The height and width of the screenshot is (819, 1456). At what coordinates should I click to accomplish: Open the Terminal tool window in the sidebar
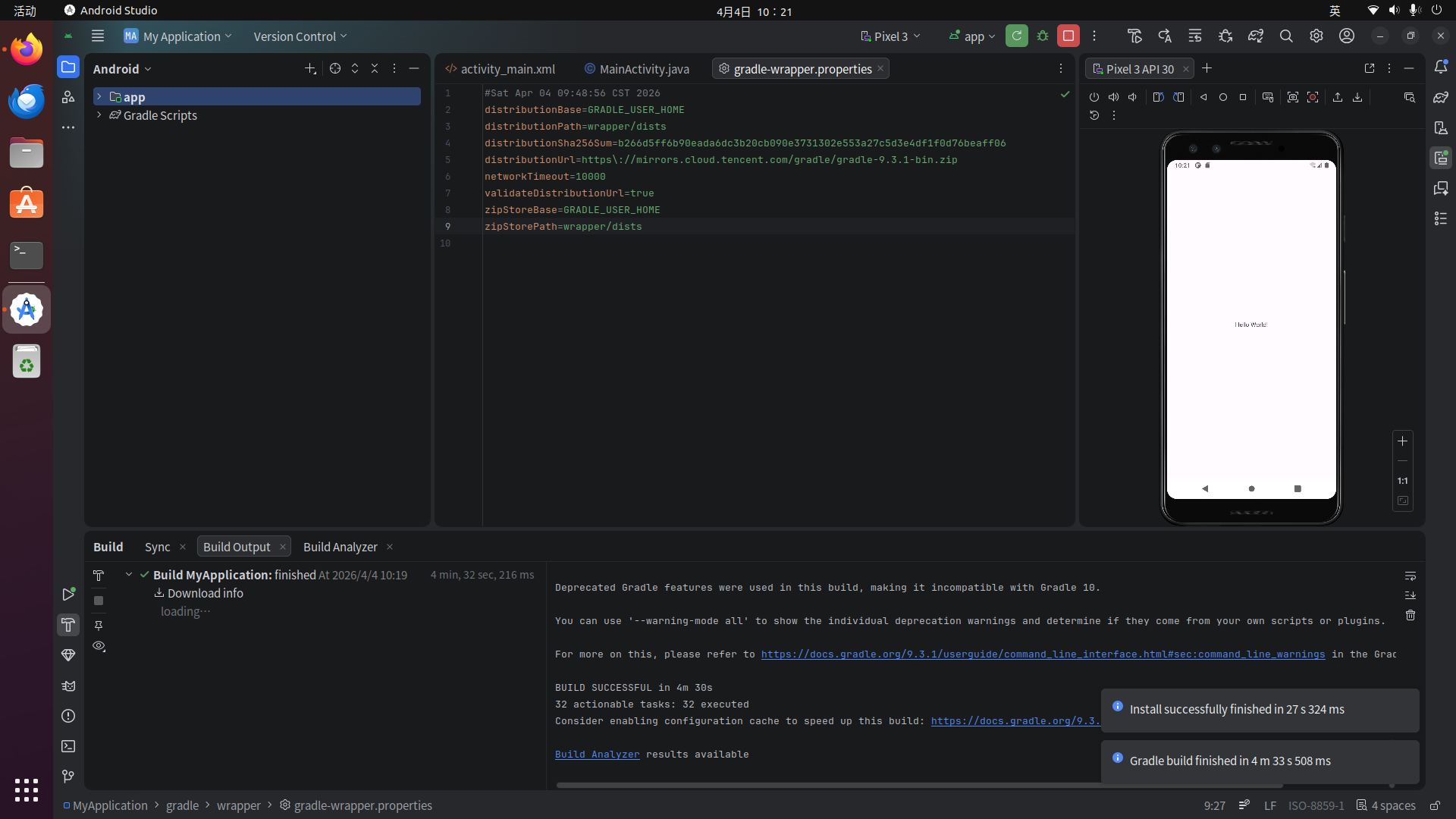(68, 746)
